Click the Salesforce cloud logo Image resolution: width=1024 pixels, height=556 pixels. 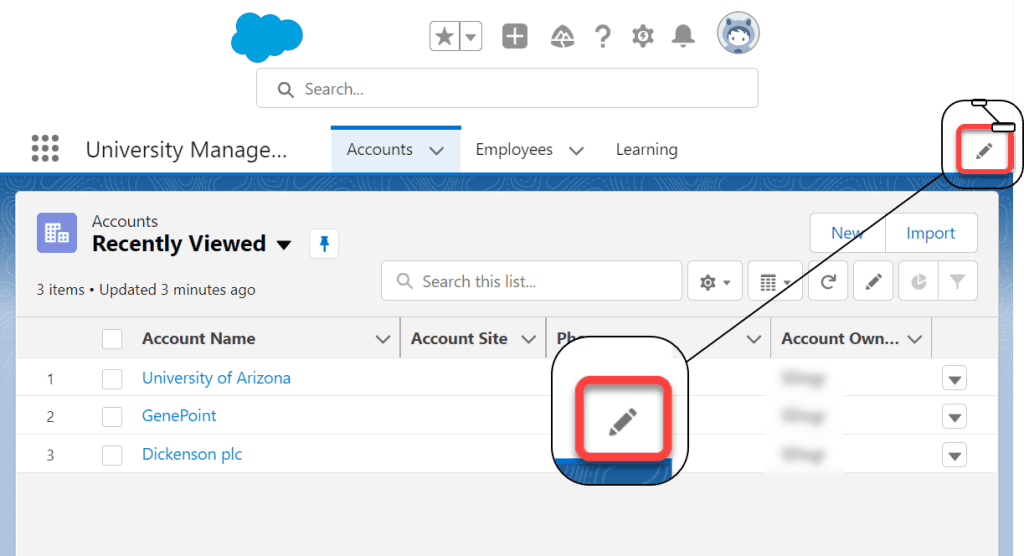point(266,37)
